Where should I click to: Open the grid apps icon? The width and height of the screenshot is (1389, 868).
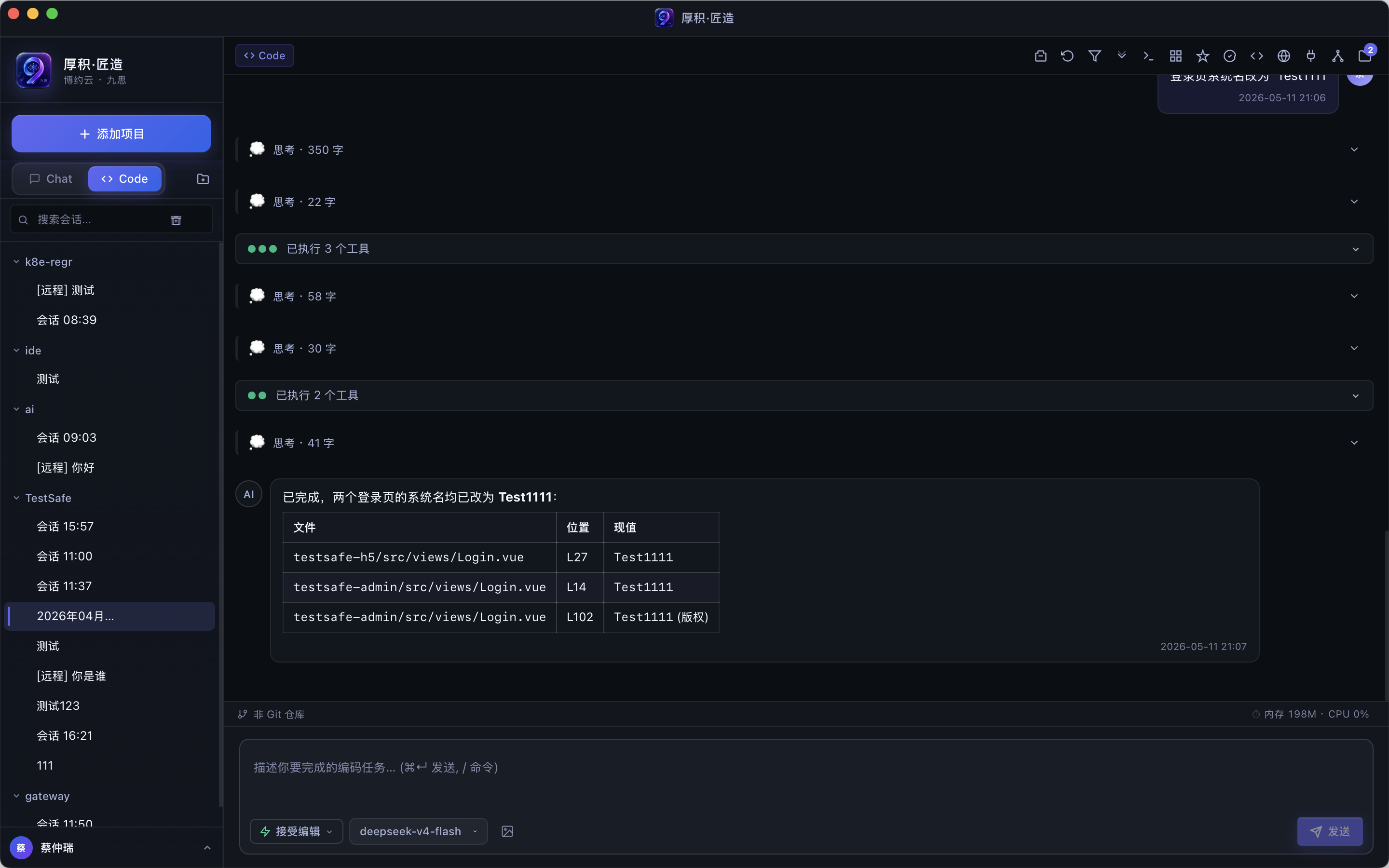point(1175,55)
